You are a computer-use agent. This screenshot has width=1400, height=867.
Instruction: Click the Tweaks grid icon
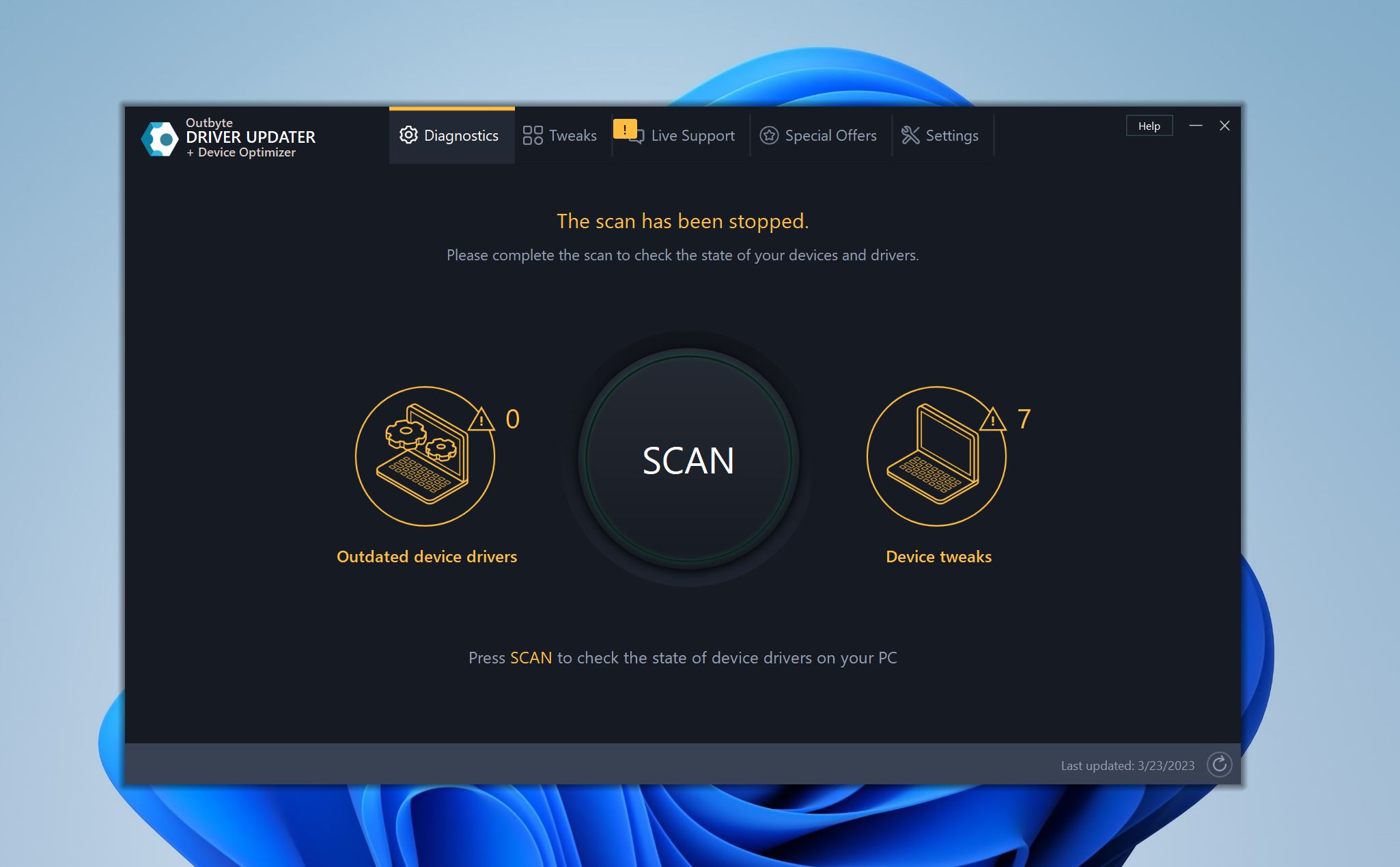pyautogui.click(x=531, y=134)
